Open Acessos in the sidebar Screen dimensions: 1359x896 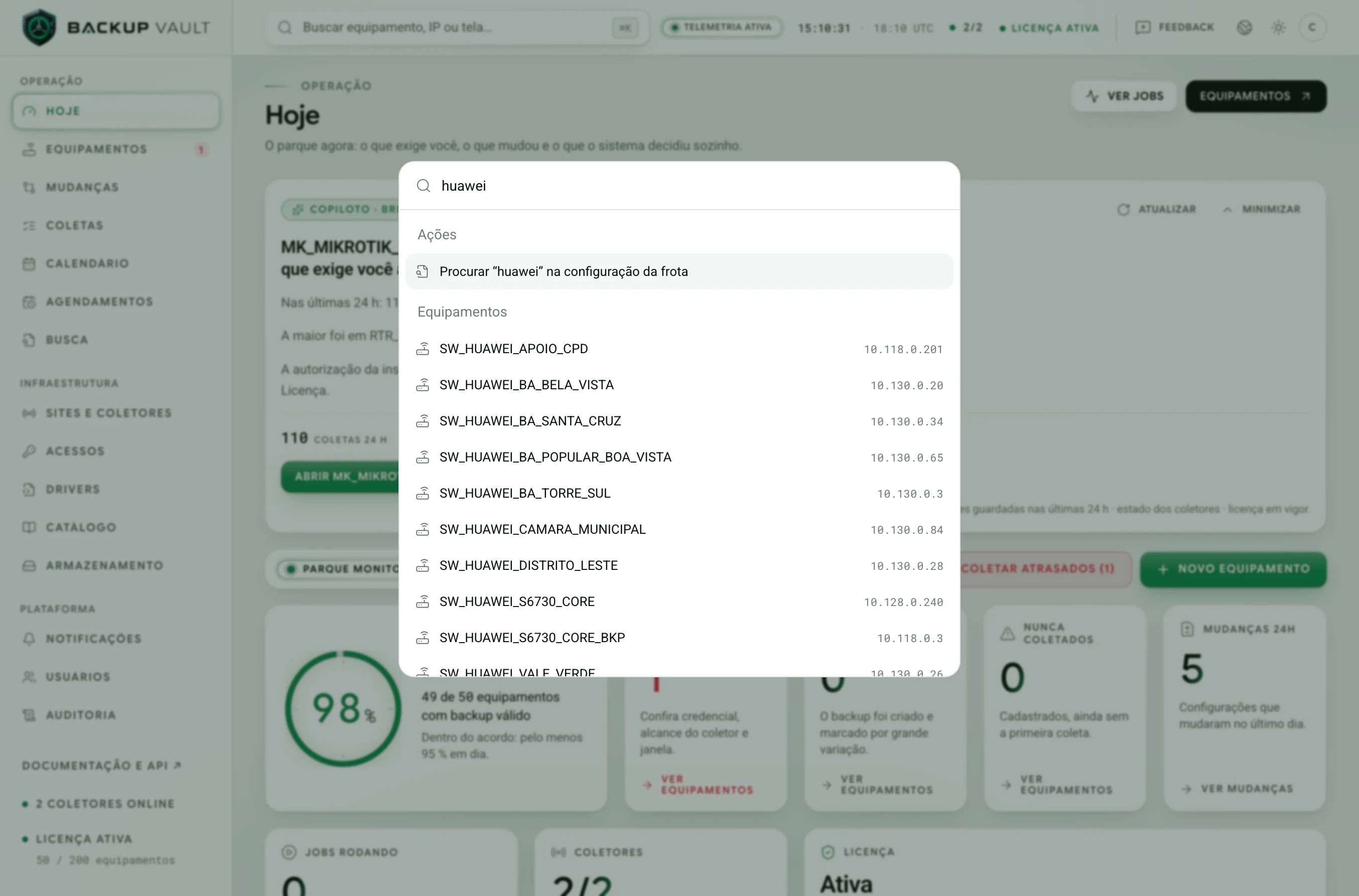pyautogui.click(x=115, y=452)
